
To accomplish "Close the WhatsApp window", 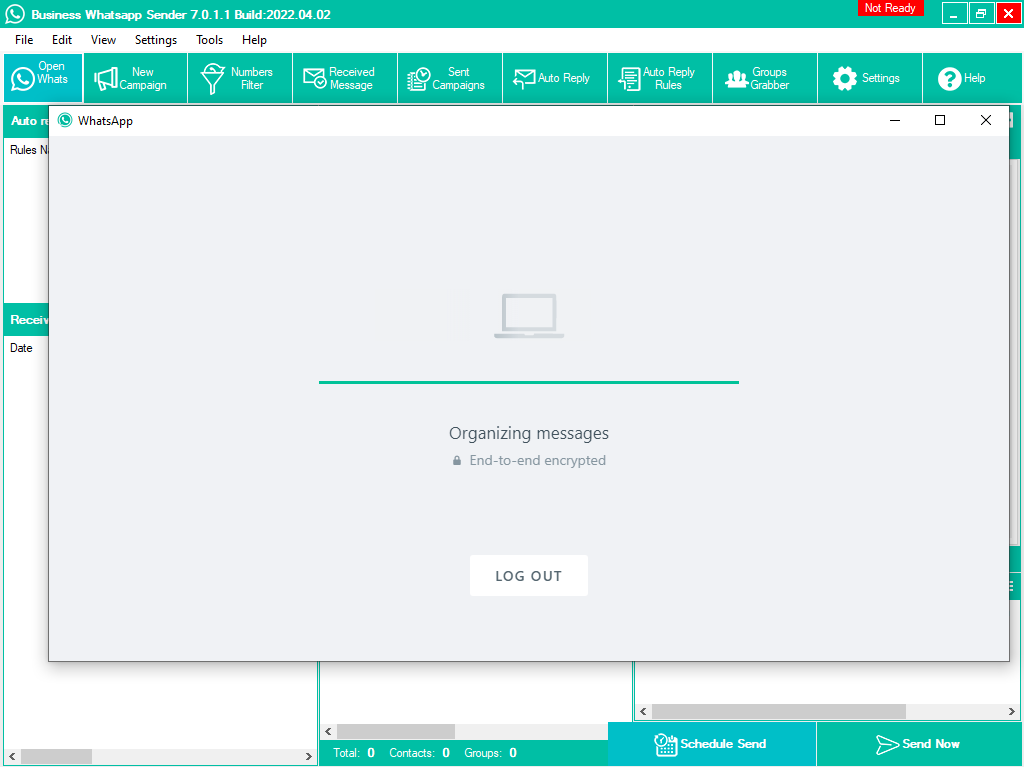I will 985,120.
